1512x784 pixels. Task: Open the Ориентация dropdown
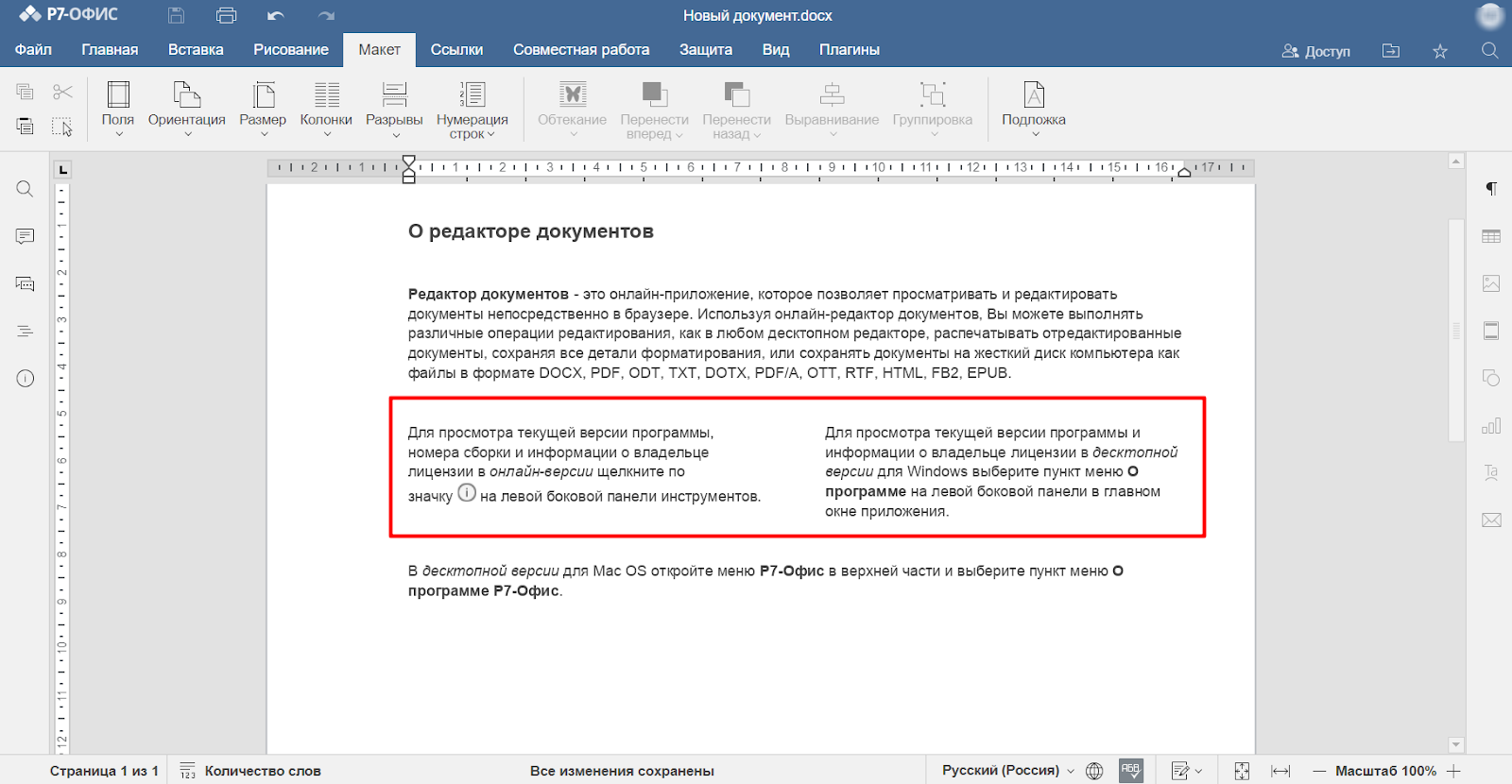click(x=187, y=110)
